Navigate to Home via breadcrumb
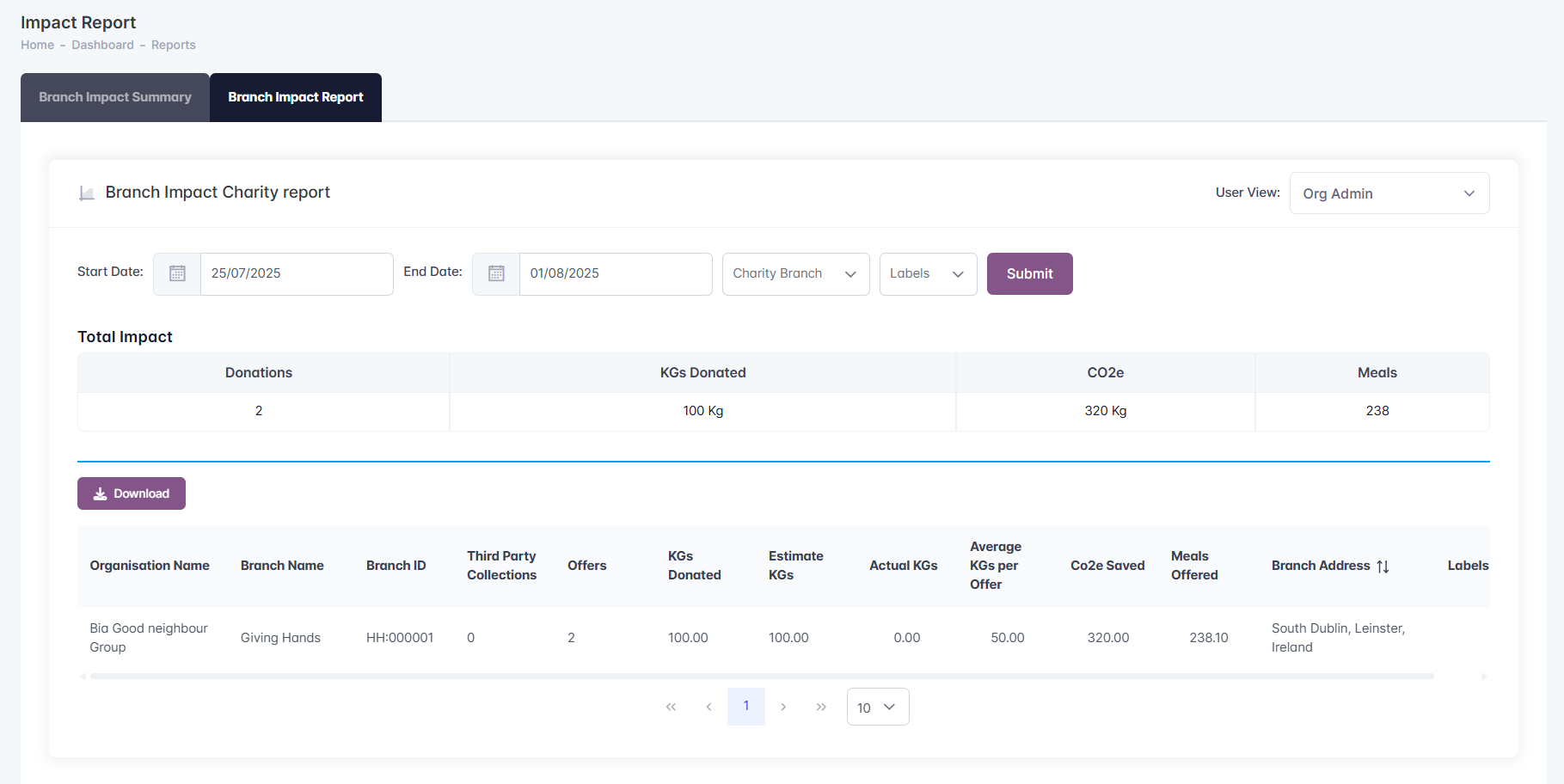This screenshot has width=1564, height=784. tap(37, 45)
